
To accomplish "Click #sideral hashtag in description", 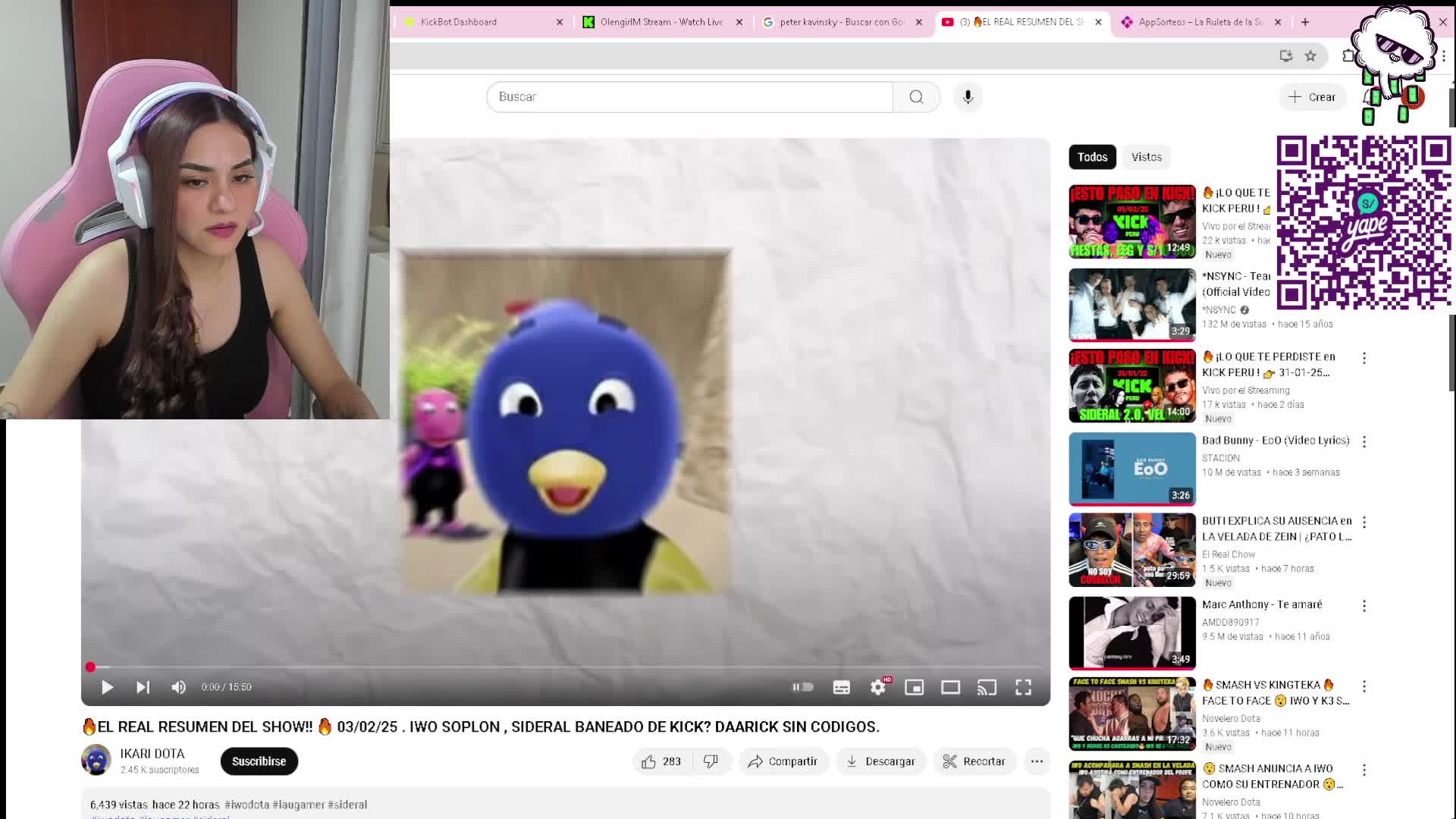I will tap(347, 805).
